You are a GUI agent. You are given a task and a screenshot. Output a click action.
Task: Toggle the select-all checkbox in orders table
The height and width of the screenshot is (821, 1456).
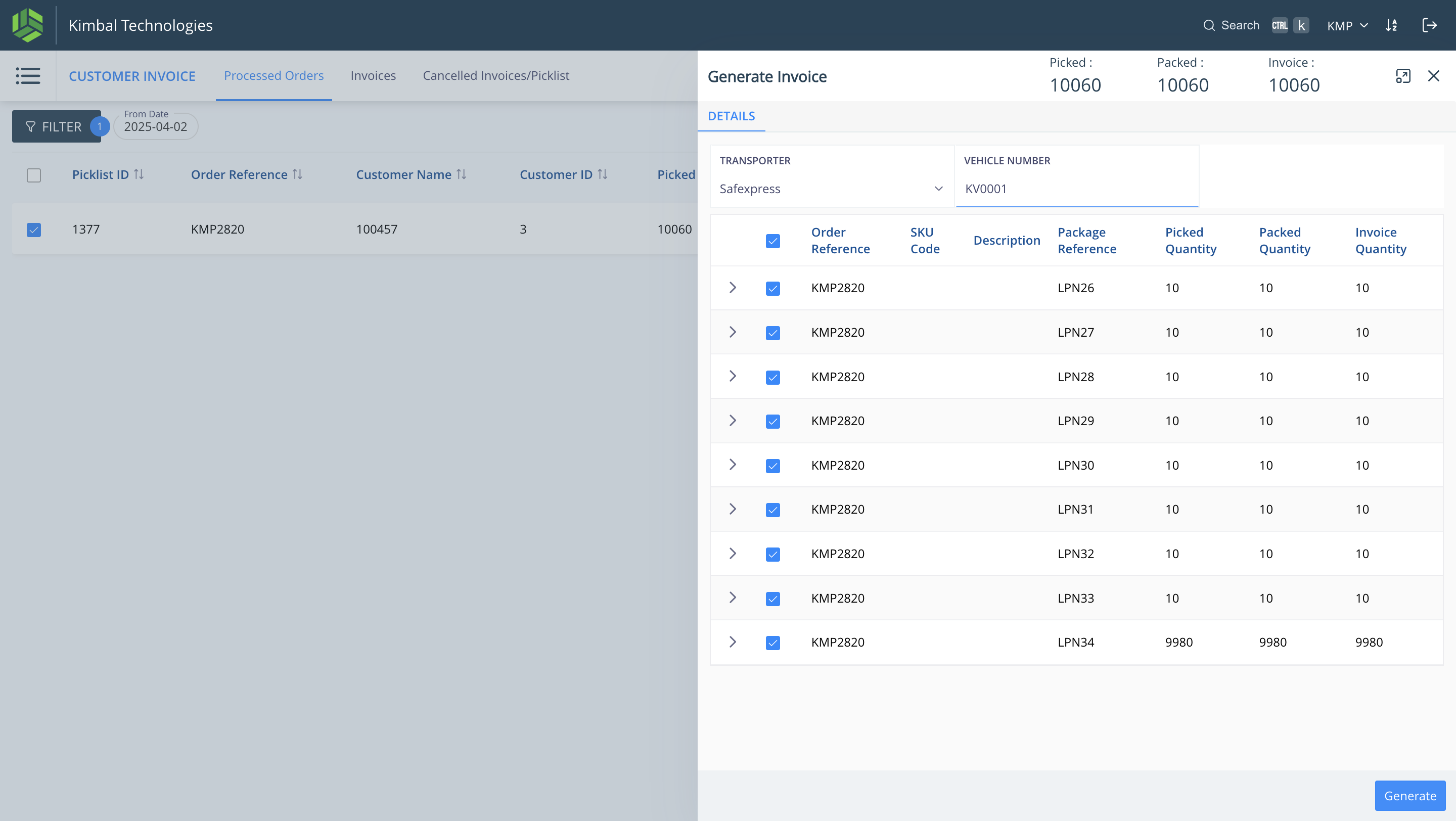click(x=34, y=175)
